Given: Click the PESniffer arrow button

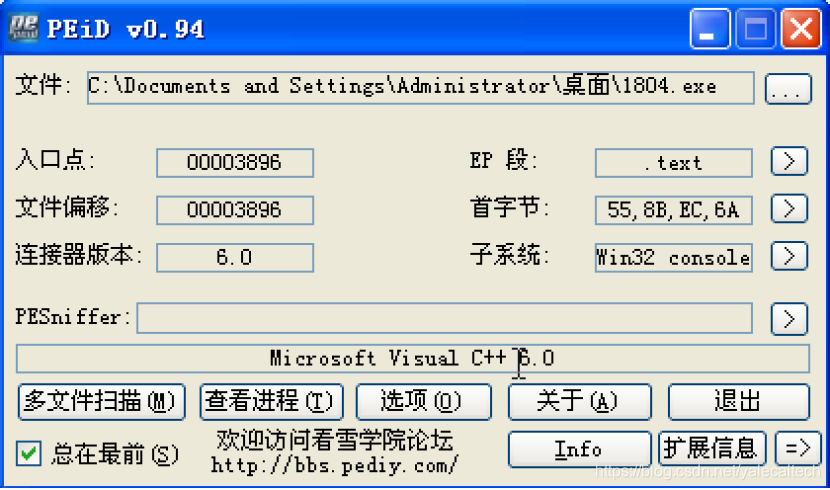Looking at the screenshot, I should [x=789, y=319].
